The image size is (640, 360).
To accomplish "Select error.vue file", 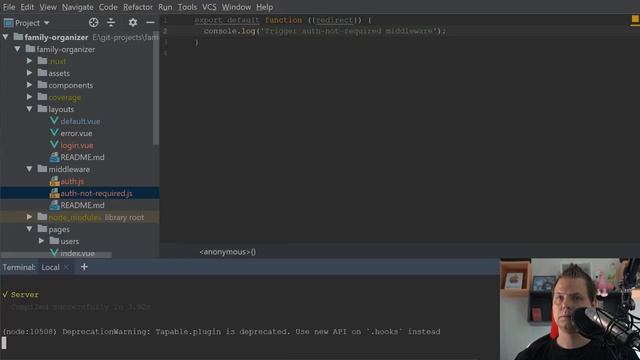I will (x=76, y=133).
